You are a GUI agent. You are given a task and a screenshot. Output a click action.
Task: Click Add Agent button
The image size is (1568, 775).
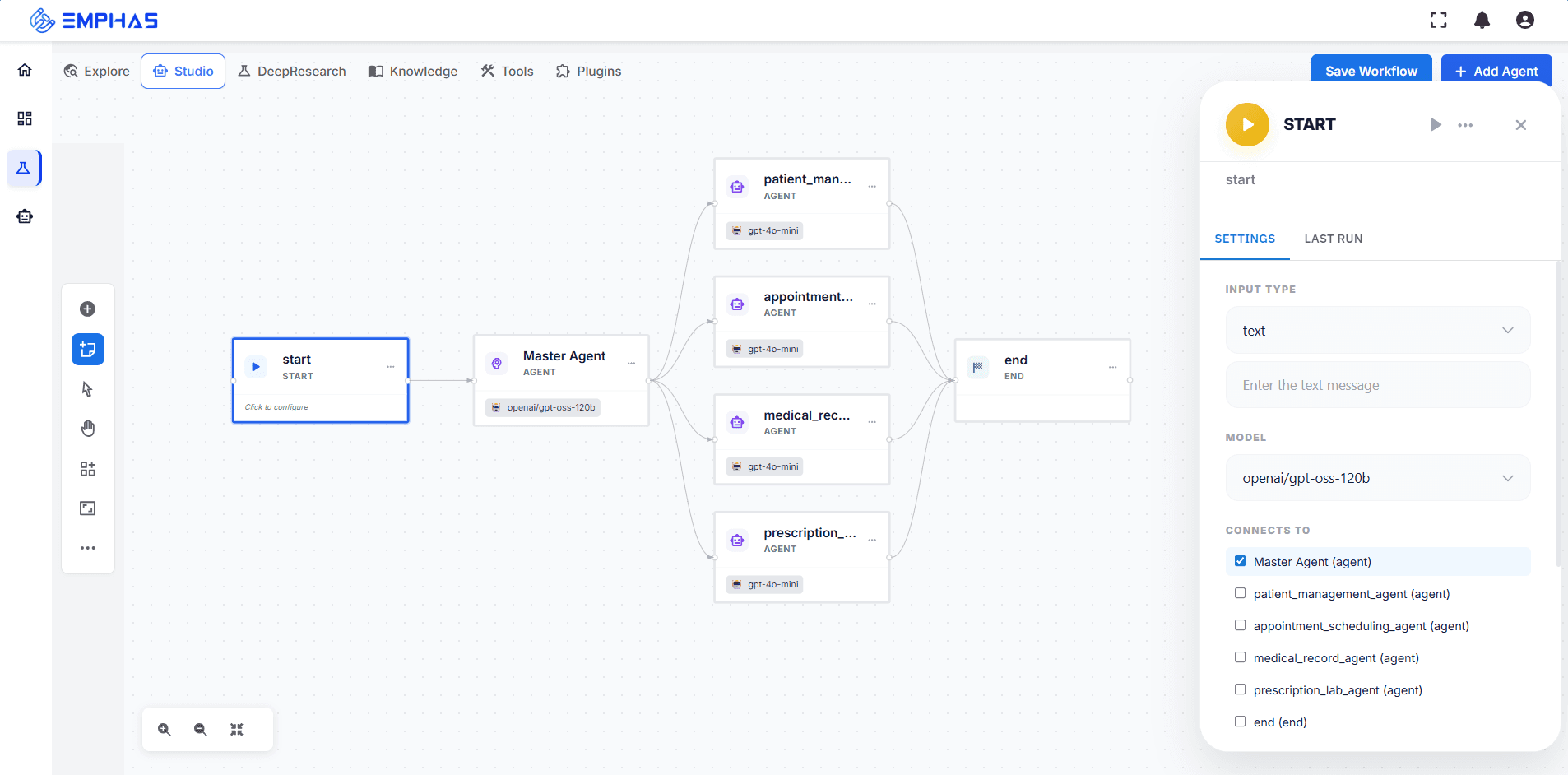click(1496, 71)
